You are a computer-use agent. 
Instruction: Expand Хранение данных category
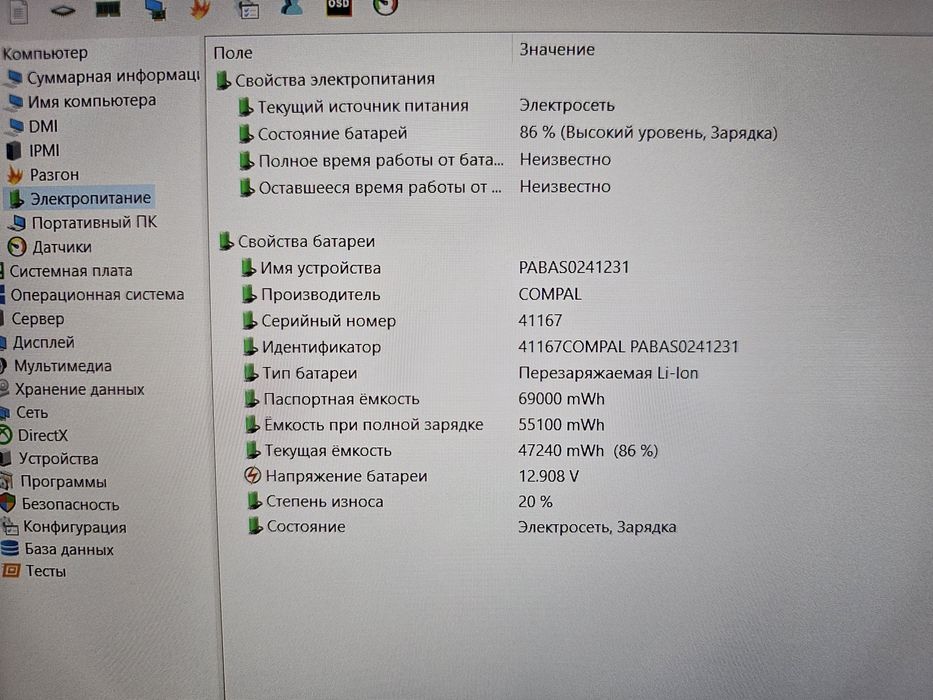click(x=72, y=389)
